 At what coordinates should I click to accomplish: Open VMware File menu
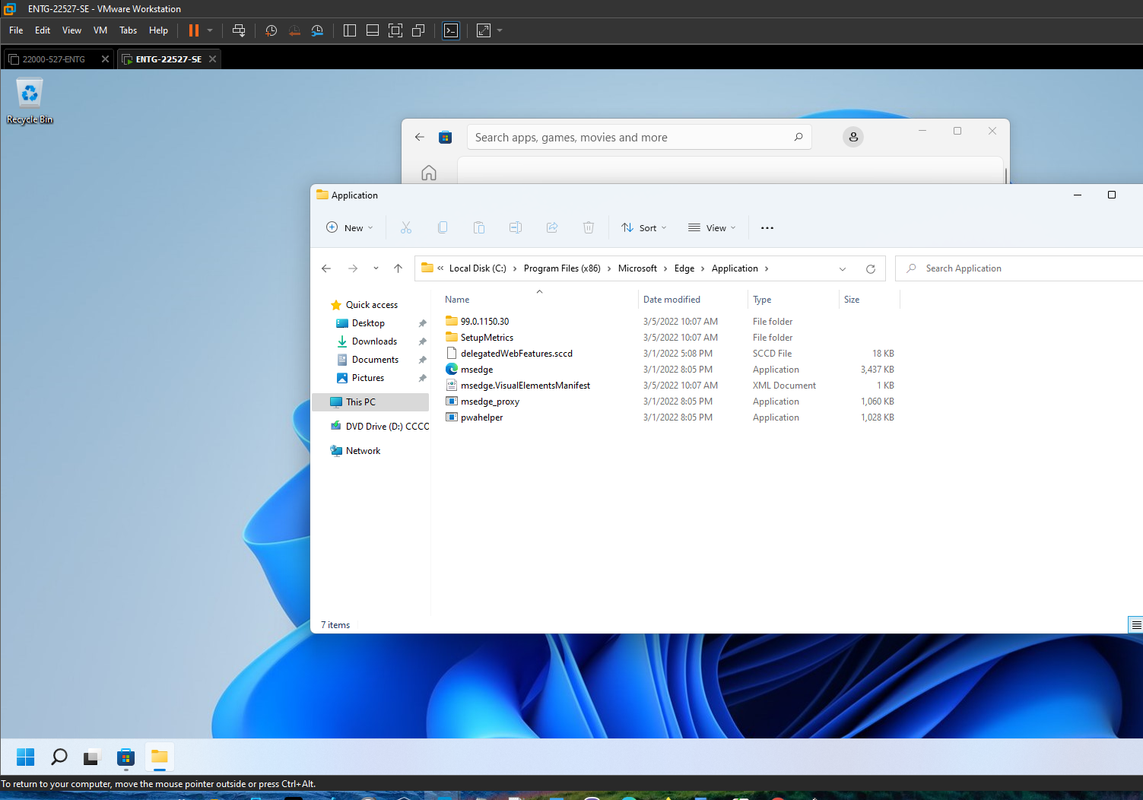[16, 31]
